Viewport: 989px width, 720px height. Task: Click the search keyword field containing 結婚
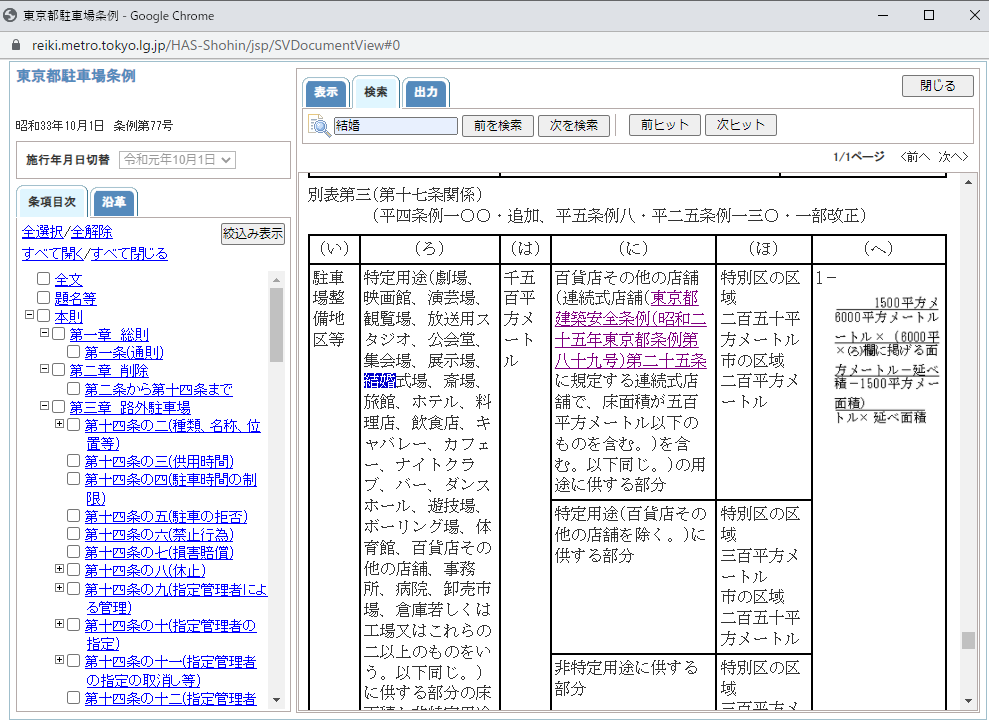tap(395, 125)
